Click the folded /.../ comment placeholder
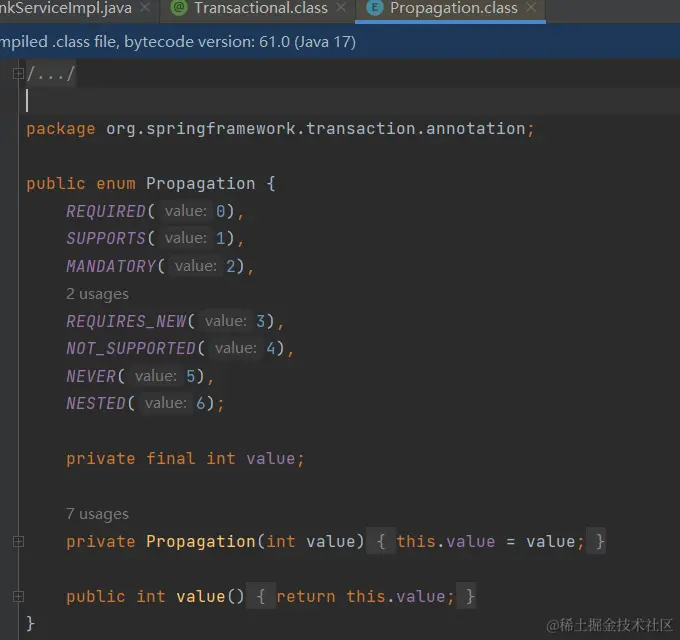680x640 pixels. click(x=50, y=74)
